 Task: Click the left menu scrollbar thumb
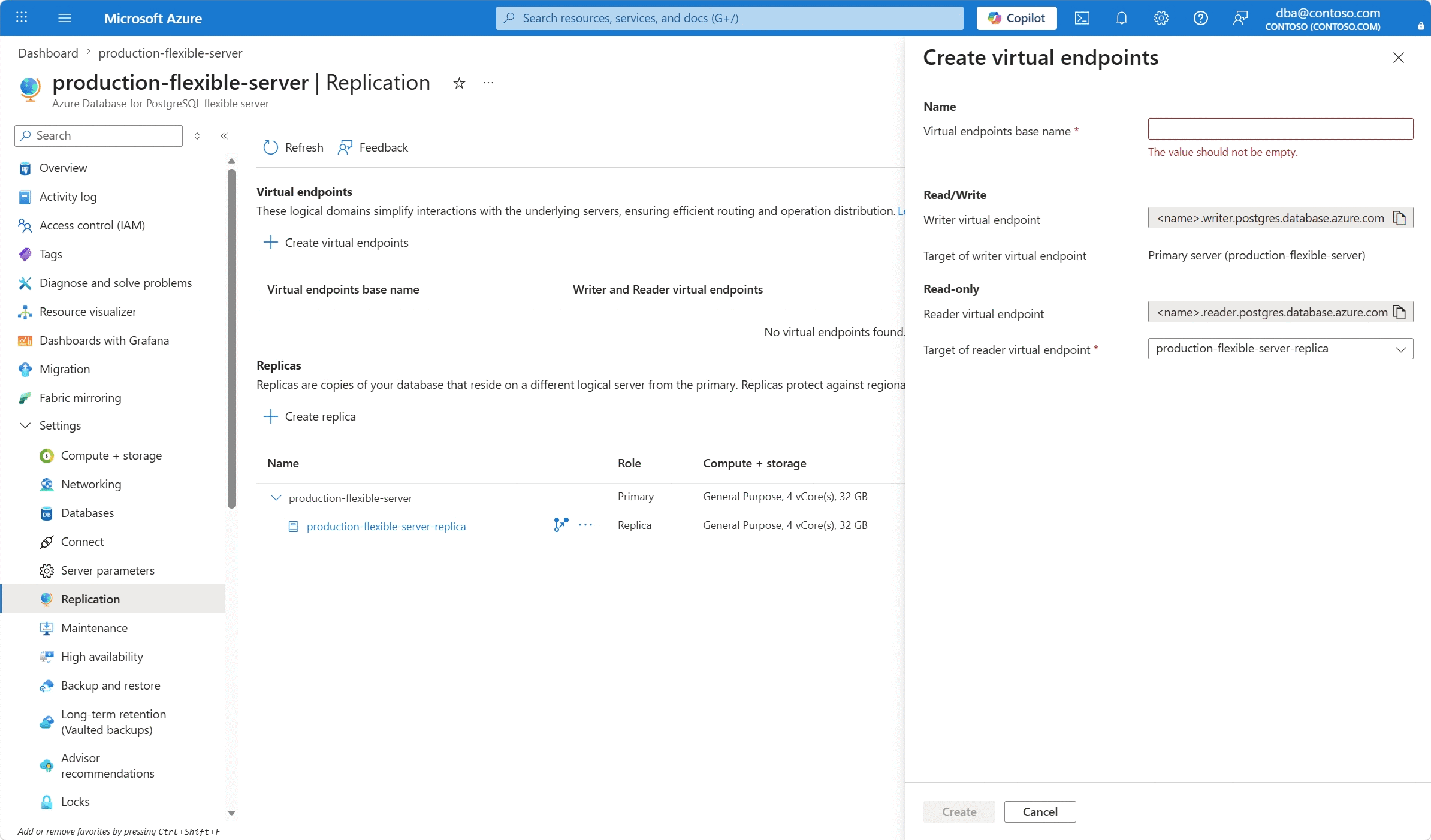click(231, 339)
